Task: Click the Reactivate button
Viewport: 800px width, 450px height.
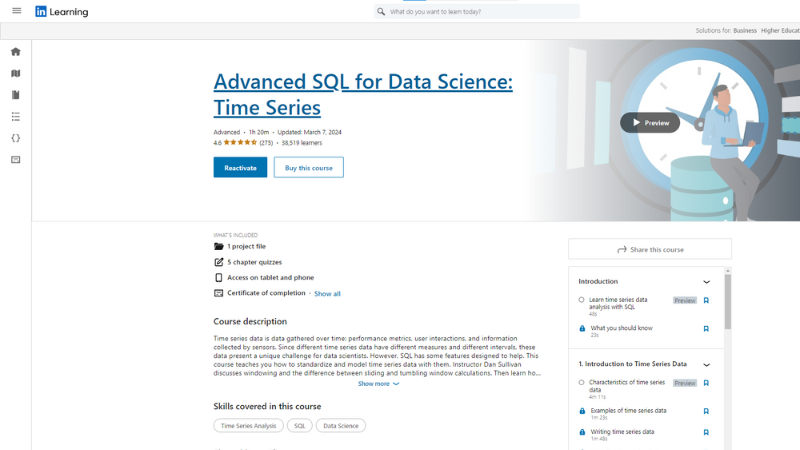Action: click(240, 167)
